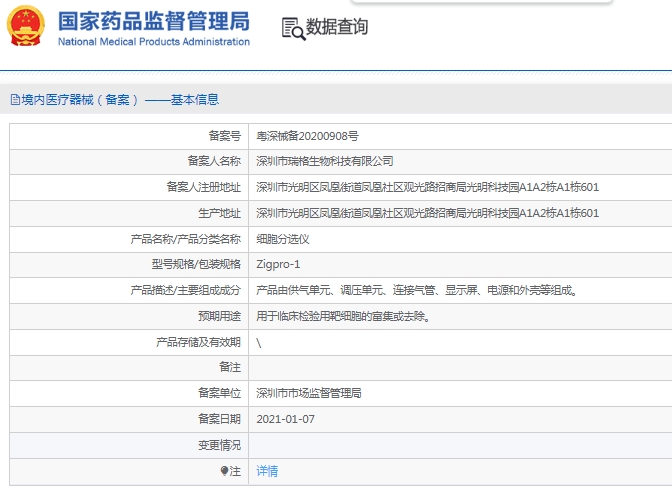Click the 预期用途 label
This screenshot has height=494, width=672.
(x=219, y=317)
